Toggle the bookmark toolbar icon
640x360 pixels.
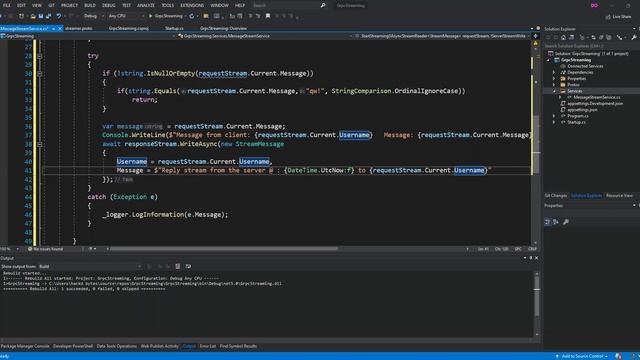coord(268,16)
